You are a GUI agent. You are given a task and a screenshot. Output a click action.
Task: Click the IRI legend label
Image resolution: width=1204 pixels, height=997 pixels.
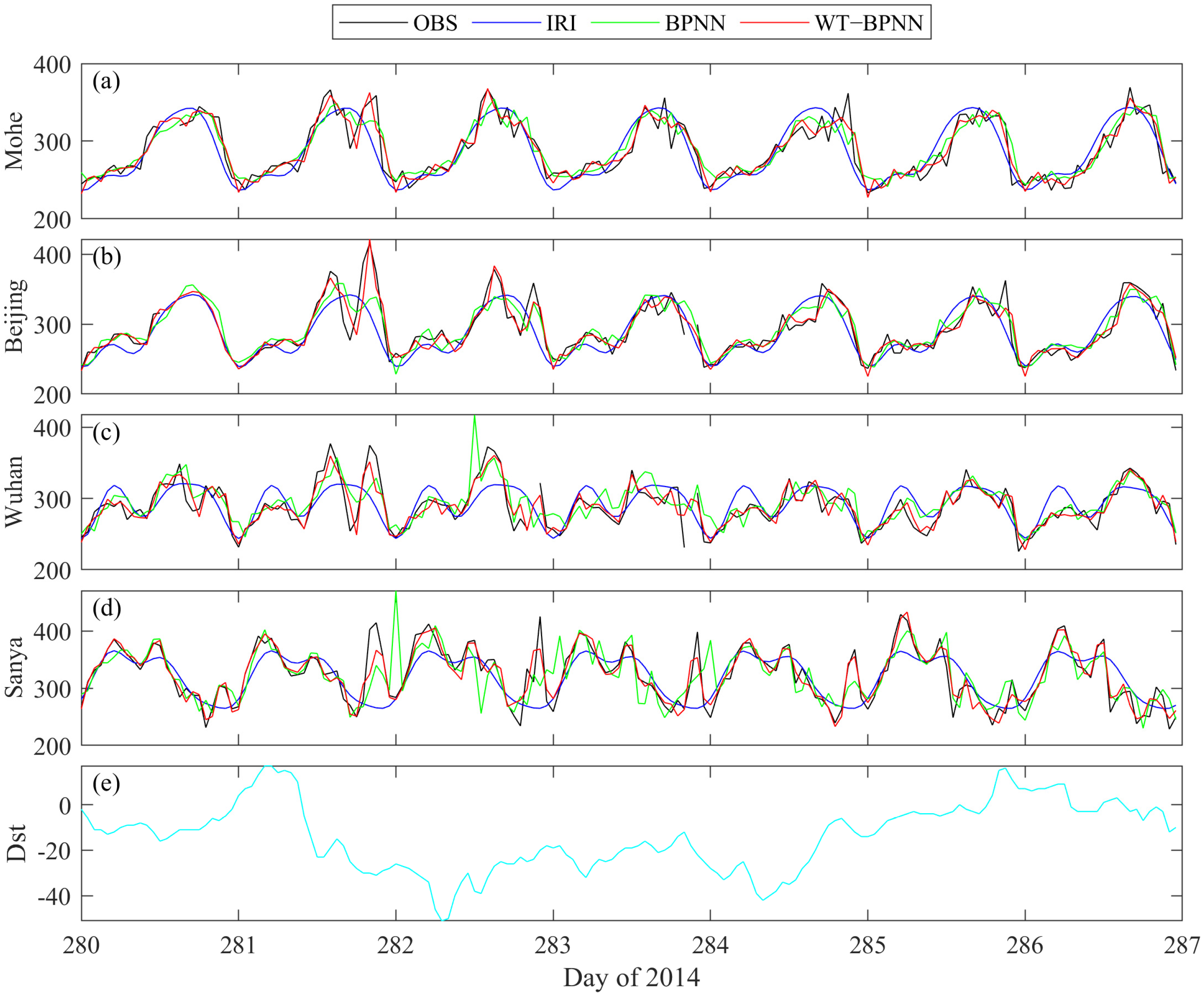[561, 23]
